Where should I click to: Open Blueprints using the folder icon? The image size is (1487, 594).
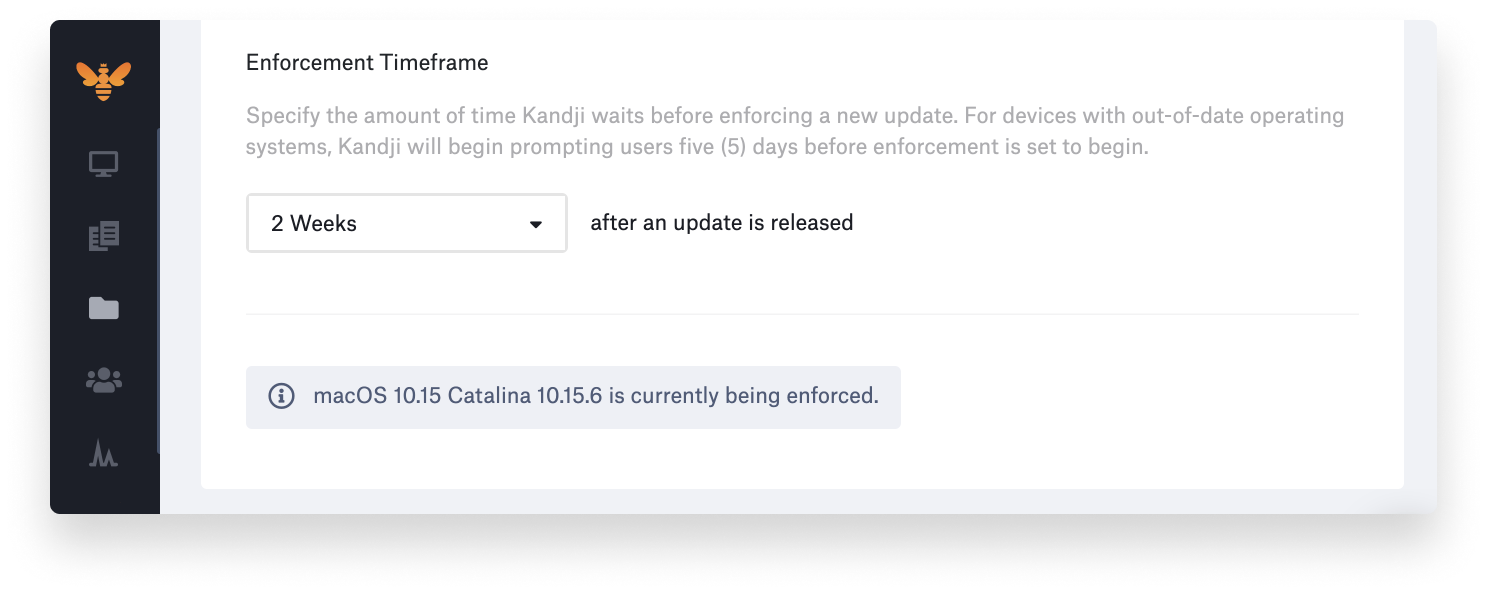click(103, 308)
